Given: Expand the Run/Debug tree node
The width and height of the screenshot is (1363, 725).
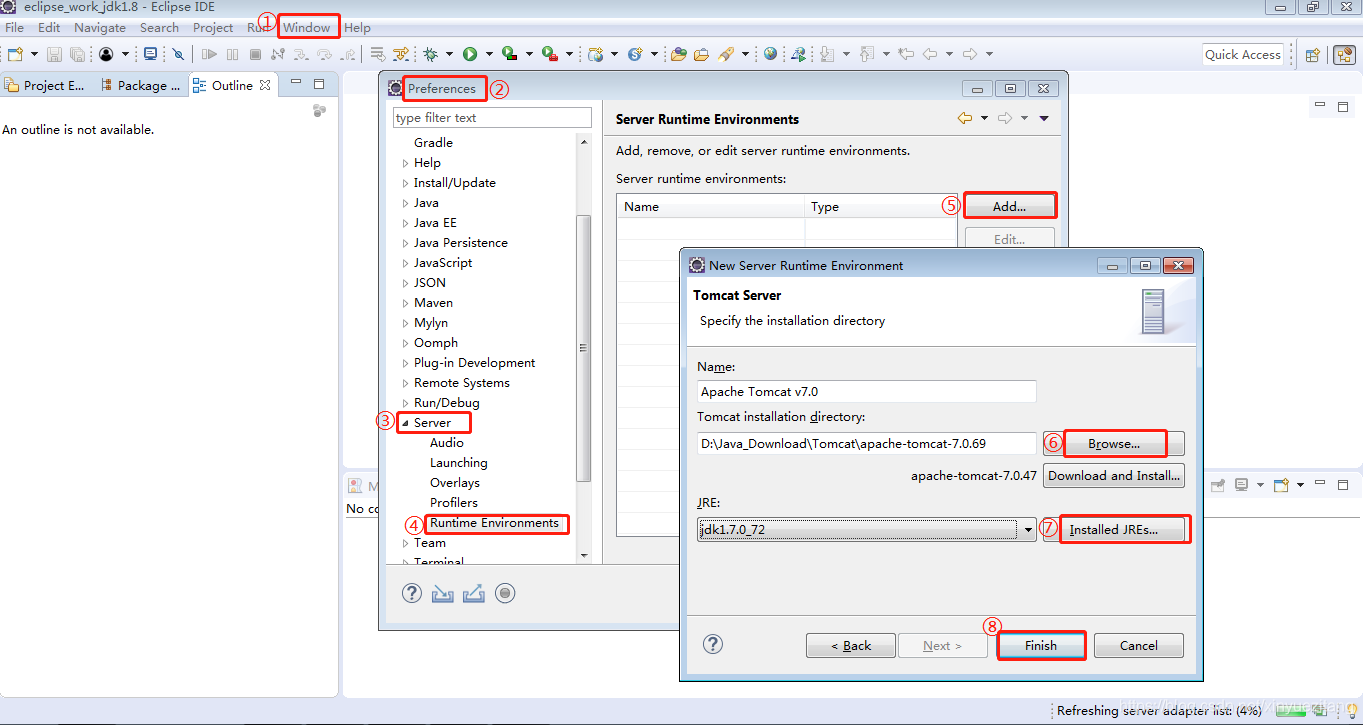Looking at the screenshot, I should coord(405,403).
